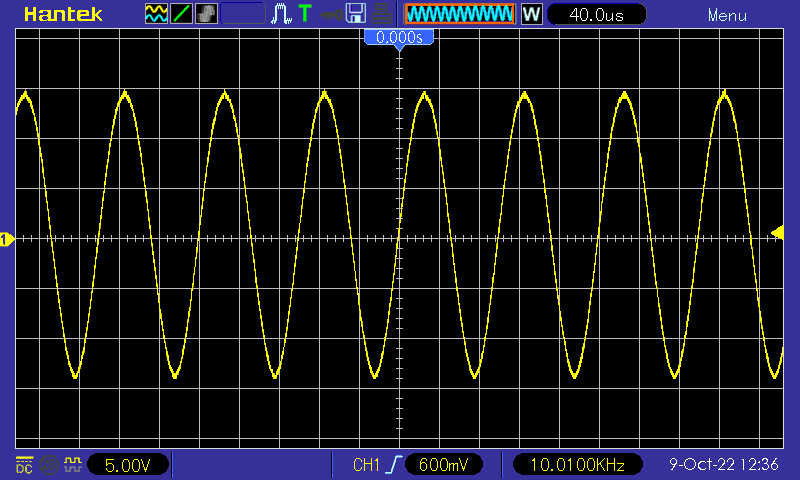Click the 40.0us timebase readout
The image size is (800, 480).
[596, 14]
